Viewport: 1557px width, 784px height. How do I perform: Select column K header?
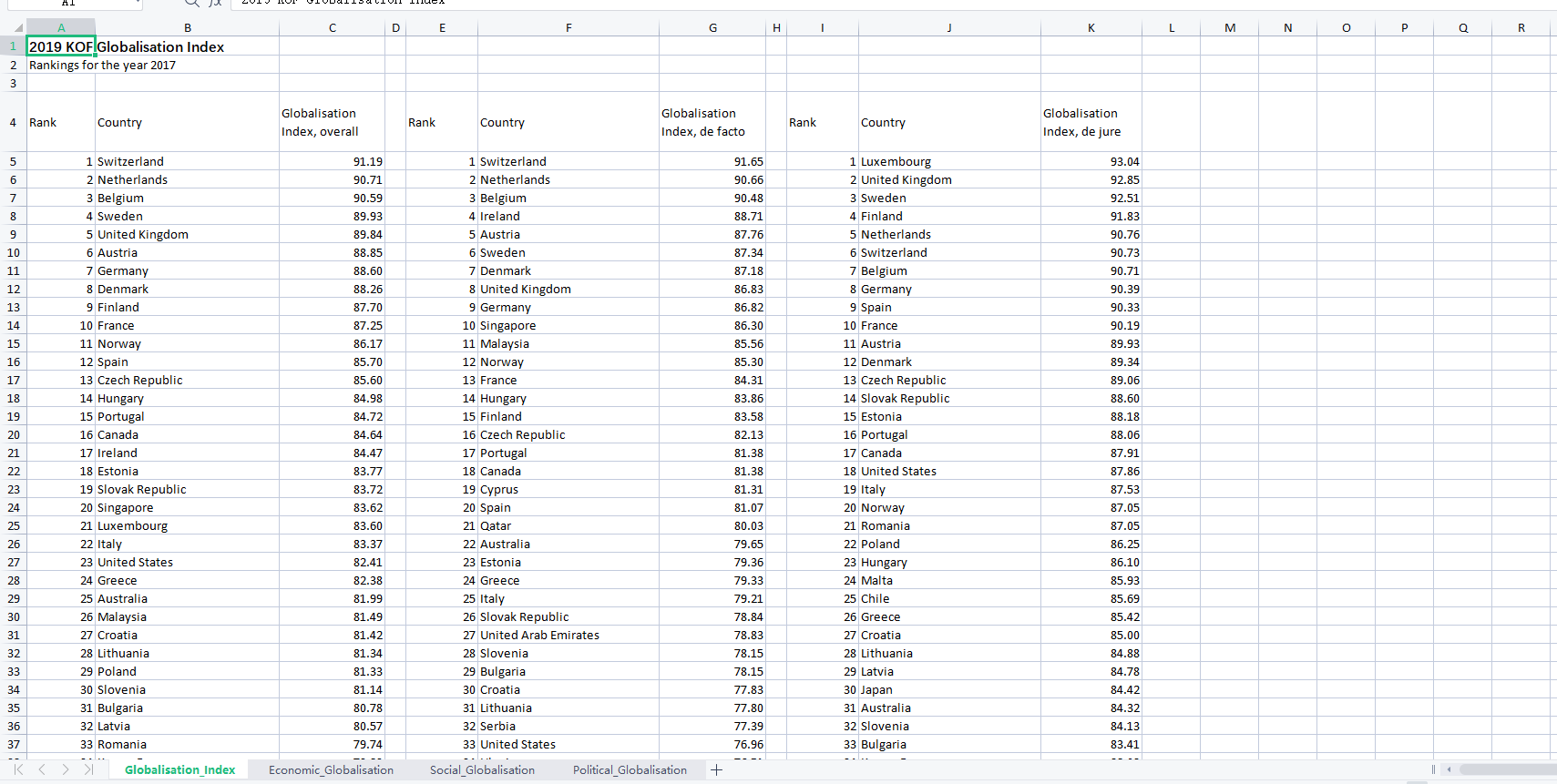[1091, 27]
